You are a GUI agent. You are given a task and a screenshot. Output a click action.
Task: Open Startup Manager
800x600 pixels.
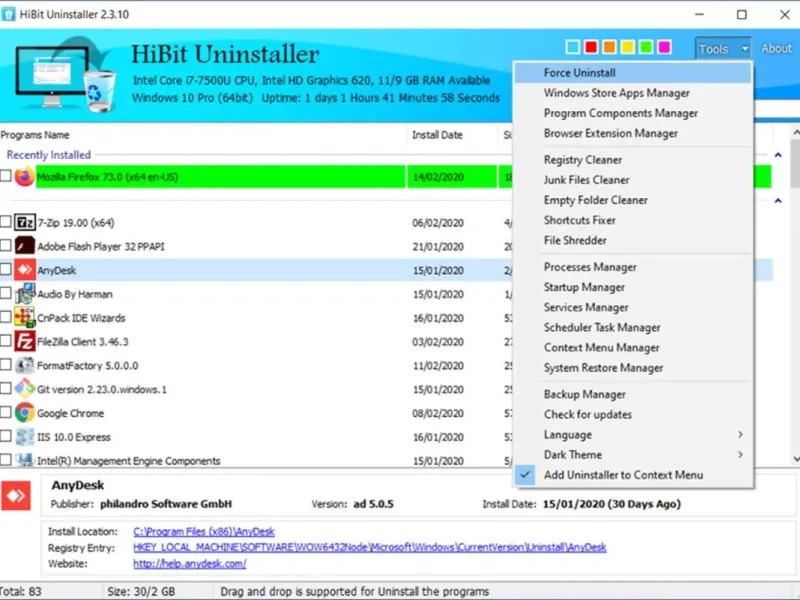(x=633, y=287)
